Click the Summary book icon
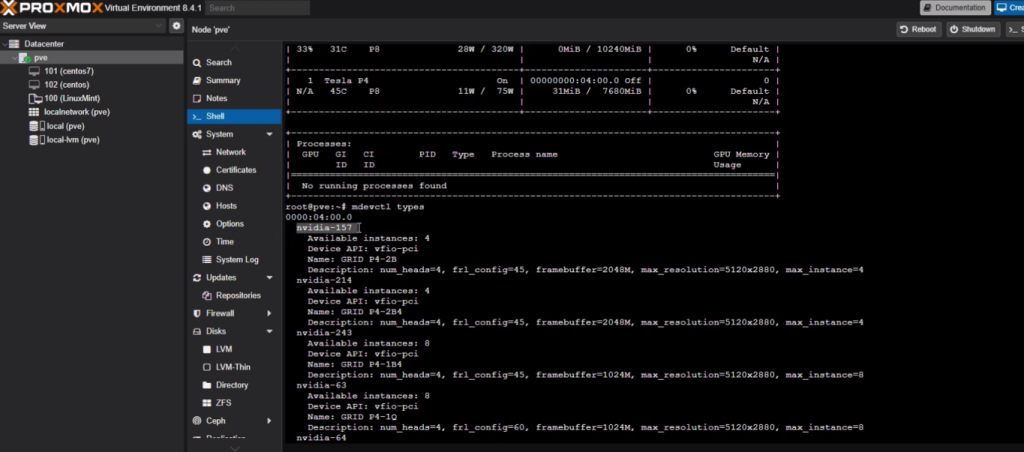 (x=197, y=80)
